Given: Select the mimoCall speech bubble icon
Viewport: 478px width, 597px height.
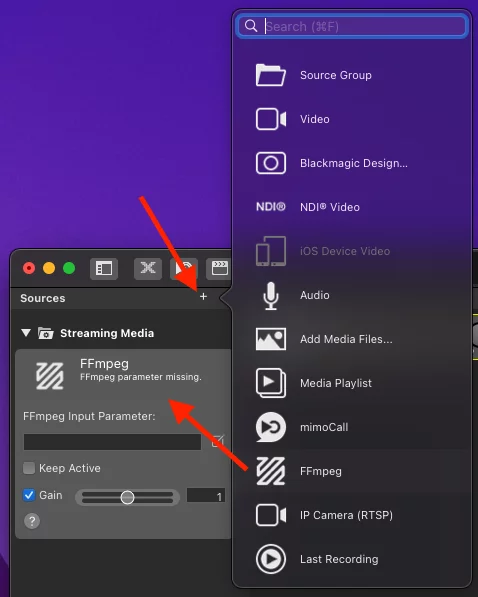Looking at the screenshot, I should [x=271, y=427].
